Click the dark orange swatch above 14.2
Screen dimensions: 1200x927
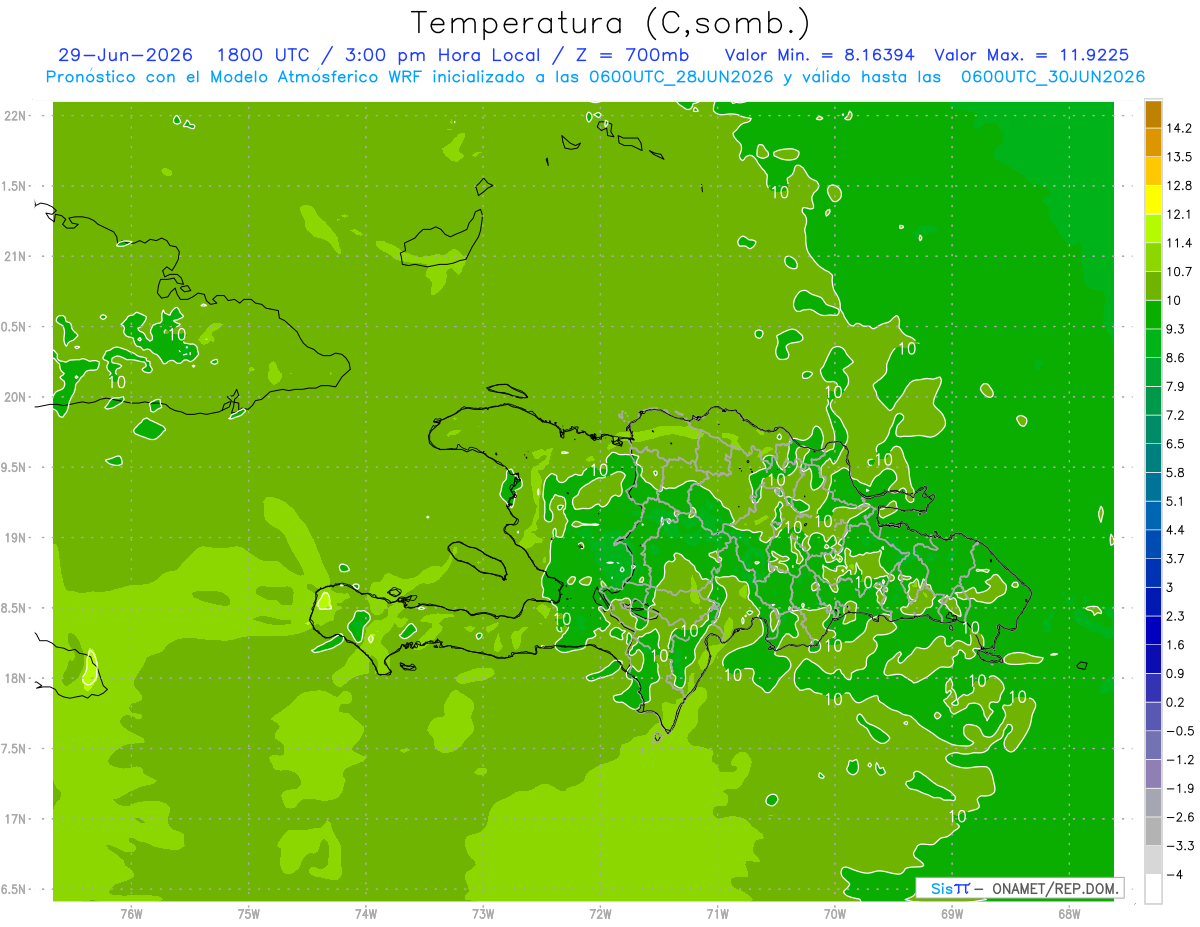[1153, 114]
